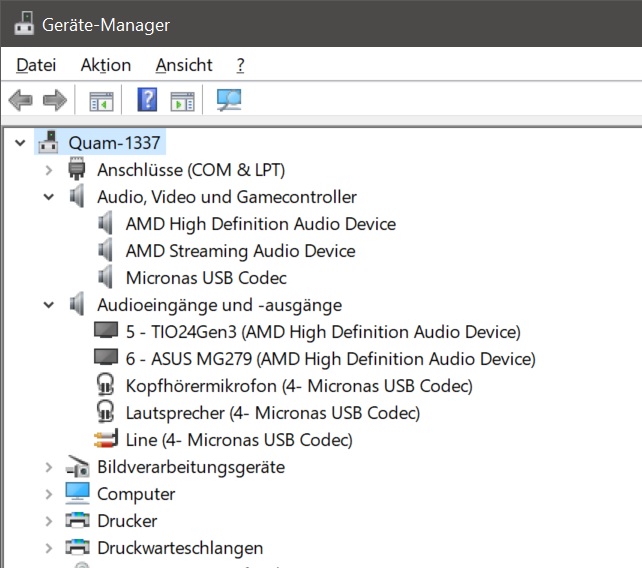The height and width of the screenshot is (568, 642).
Task: Click the Geräte-Manager window title text
Action: click(106, 25)
